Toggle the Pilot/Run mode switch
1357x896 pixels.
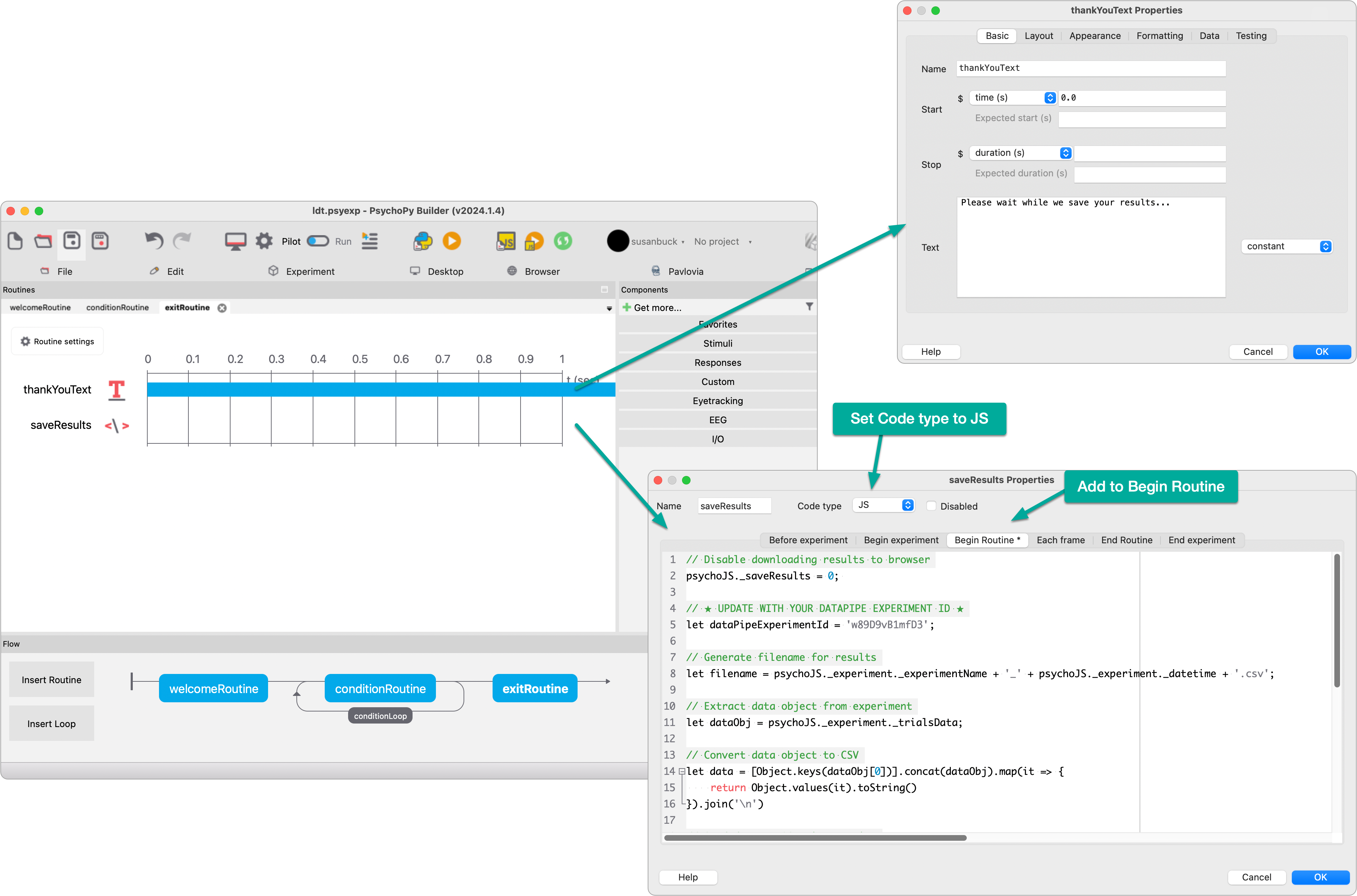pos(318,241)
